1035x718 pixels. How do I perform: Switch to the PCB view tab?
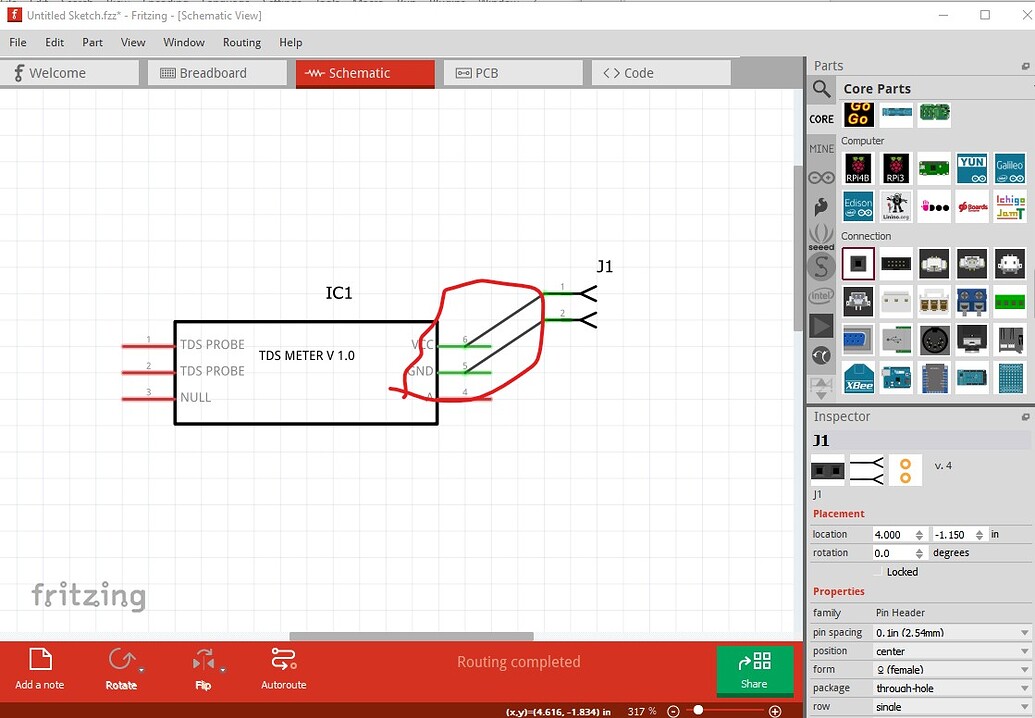coord(513,73)
